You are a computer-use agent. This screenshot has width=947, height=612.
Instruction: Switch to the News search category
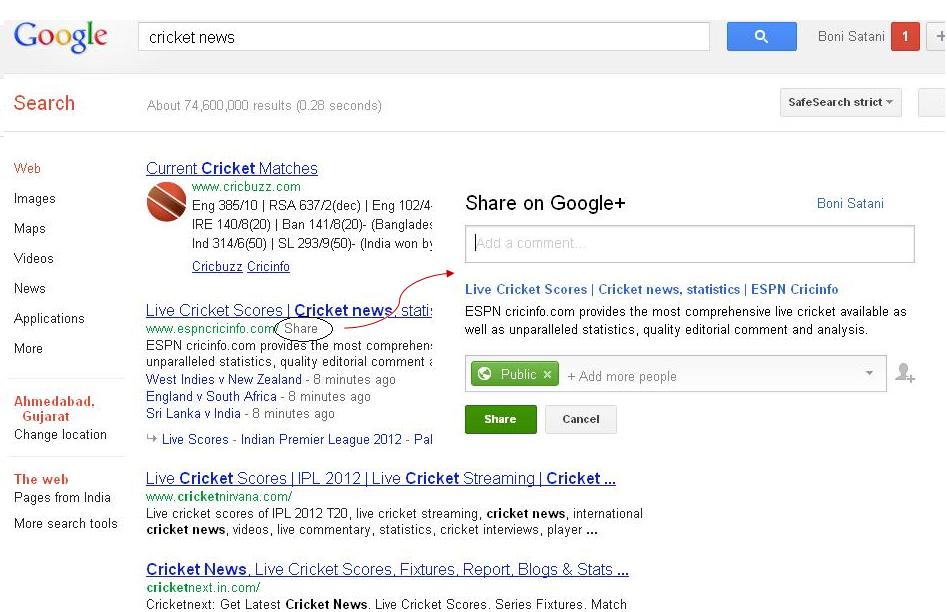pyautogui.click(x=30, y=289)
